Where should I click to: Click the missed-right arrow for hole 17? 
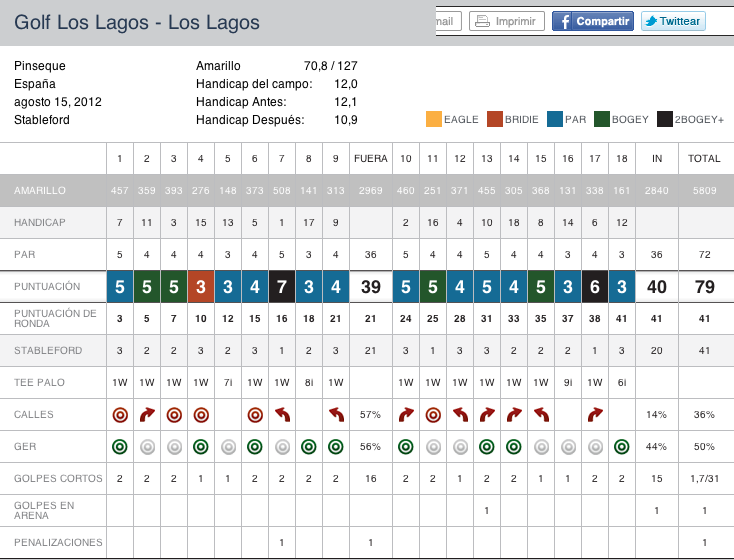(595, 415)
